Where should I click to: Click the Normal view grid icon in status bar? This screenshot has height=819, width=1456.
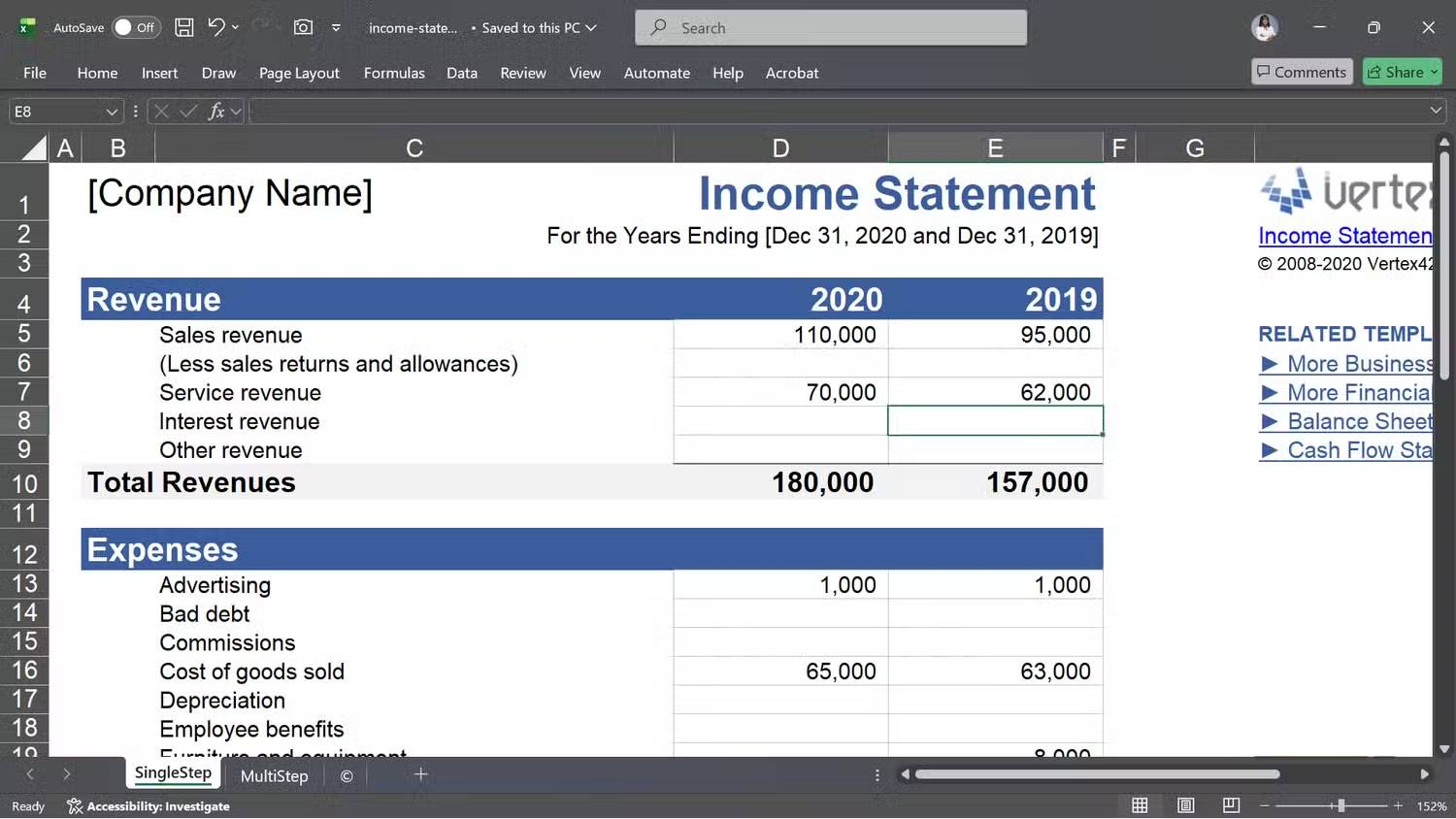(x=1140, y=805)
